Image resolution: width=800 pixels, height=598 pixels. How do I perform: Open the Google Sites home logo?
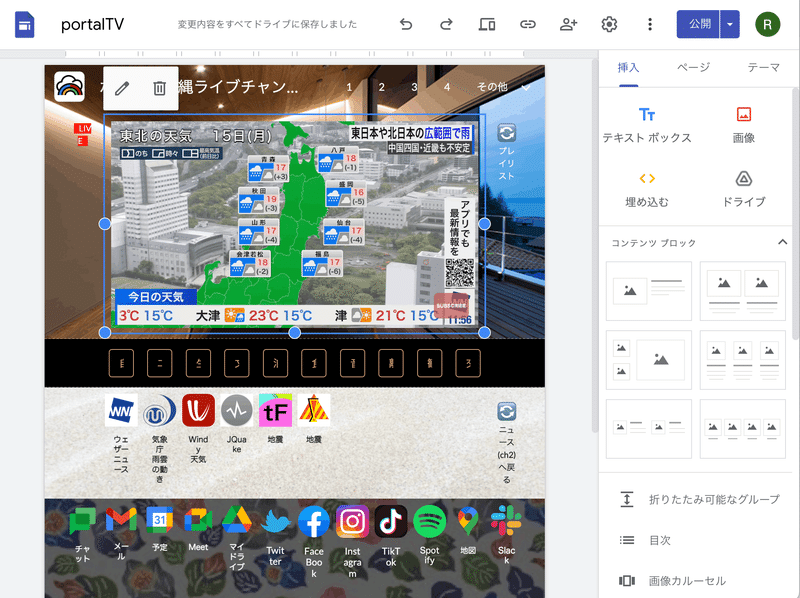coord(24,24)
